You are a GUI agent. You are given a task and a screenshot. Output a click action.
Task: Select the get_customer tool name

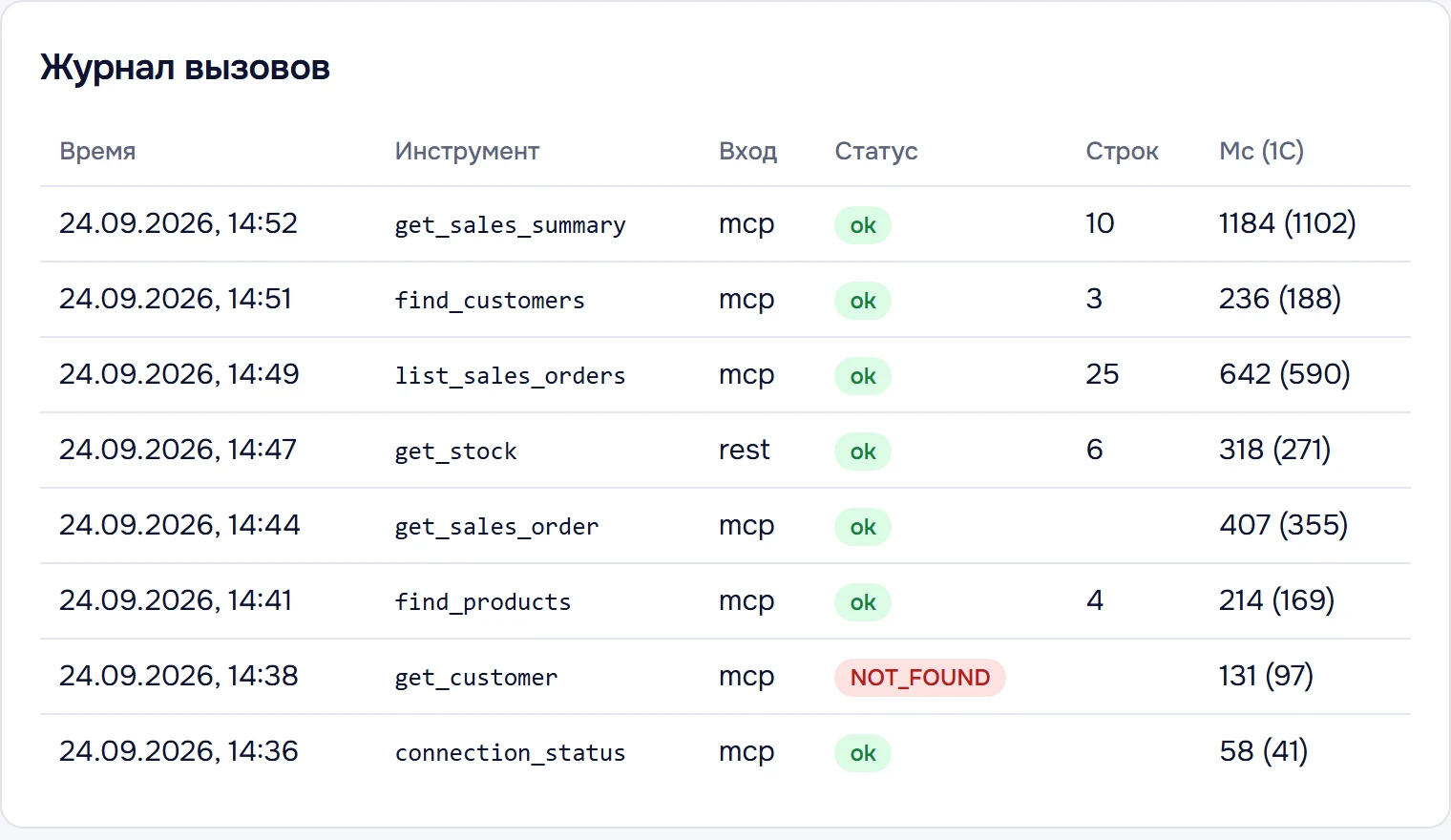(x=476, y=678)
